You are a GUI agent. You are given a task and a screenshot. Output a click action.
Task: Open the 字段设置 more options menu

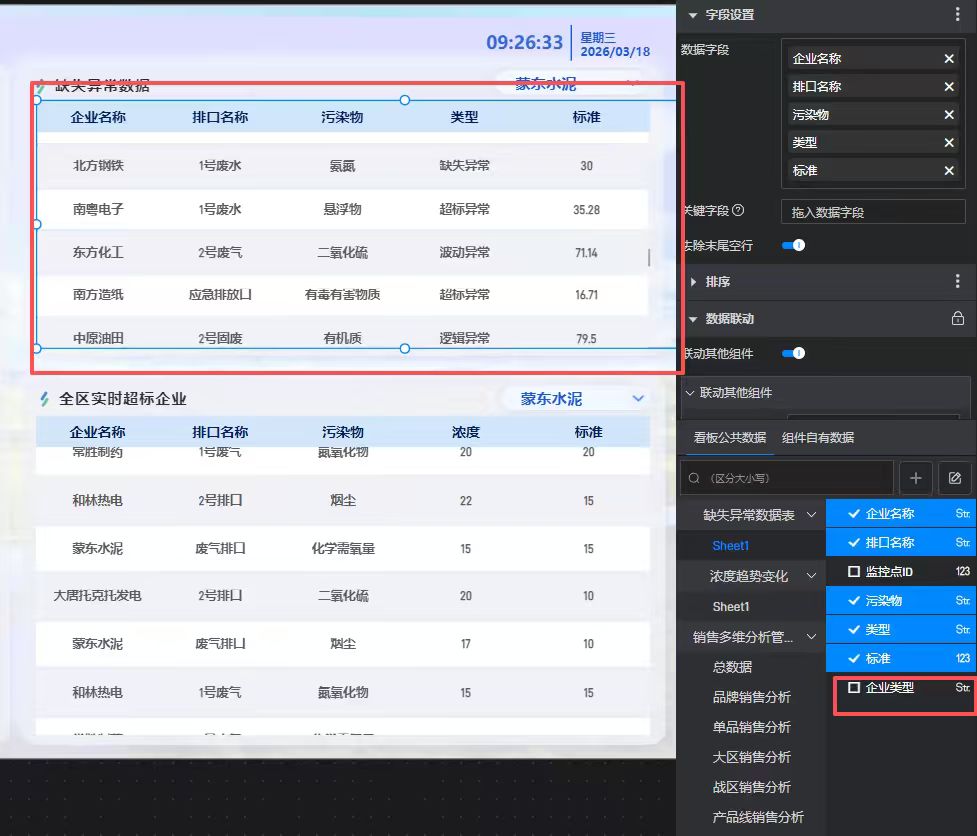coord(958,15)
